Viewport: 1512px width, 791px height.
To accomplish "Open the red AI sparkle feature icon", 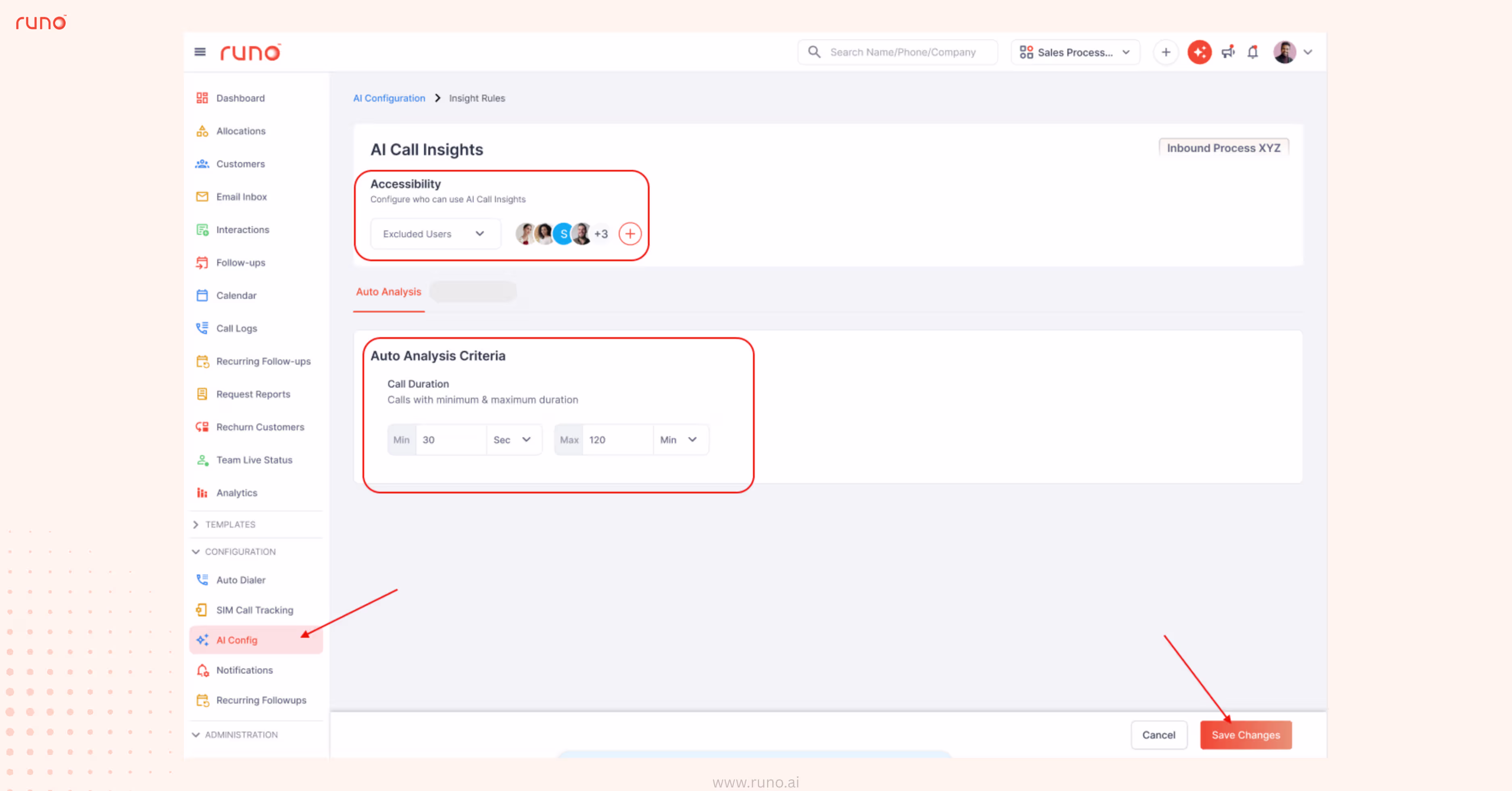I will [x=1199, y=52].
